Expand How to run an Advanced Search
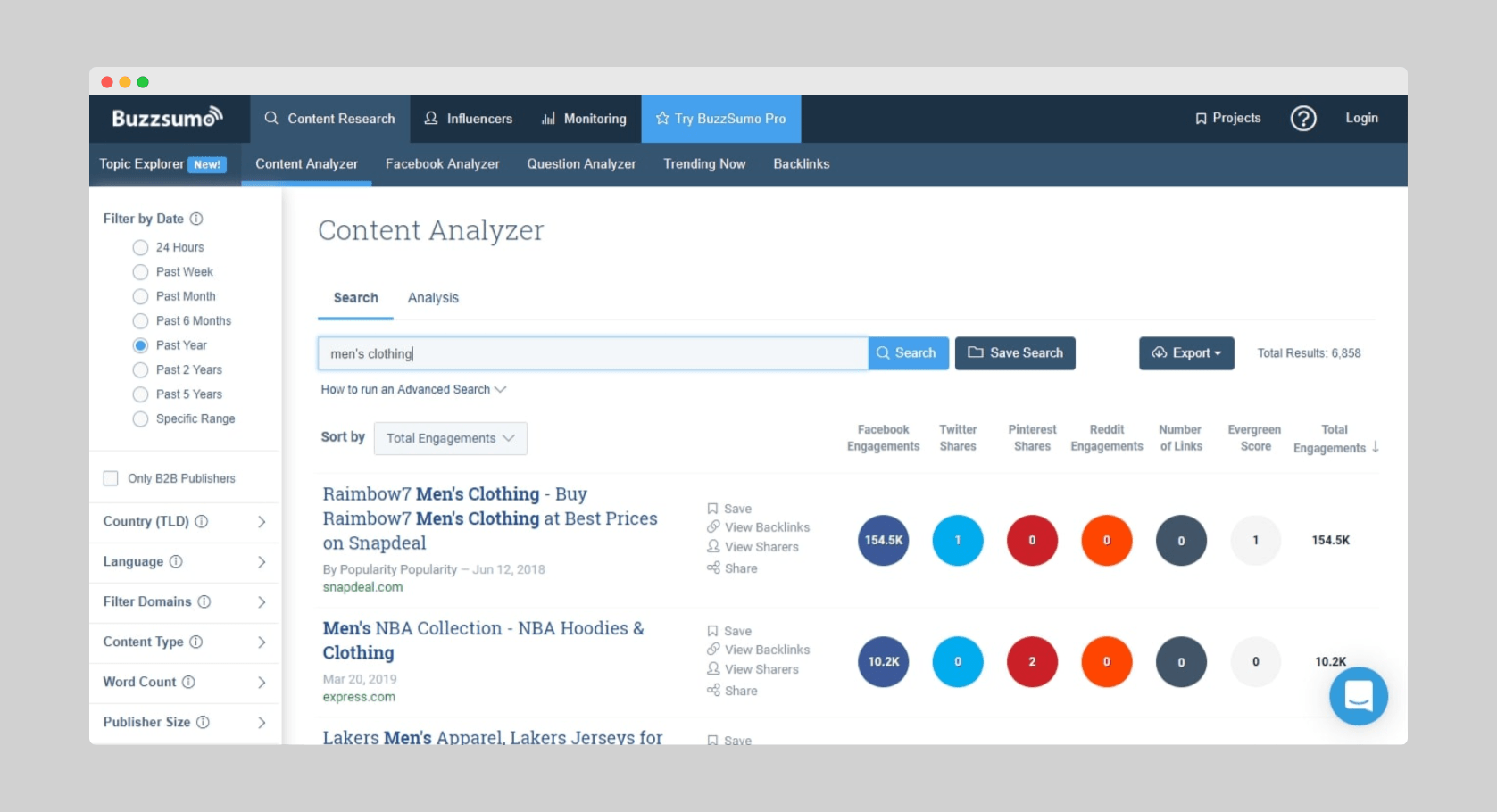This screenshot has width=1497, height=812. pyautogui.click(x=413, y=390)
